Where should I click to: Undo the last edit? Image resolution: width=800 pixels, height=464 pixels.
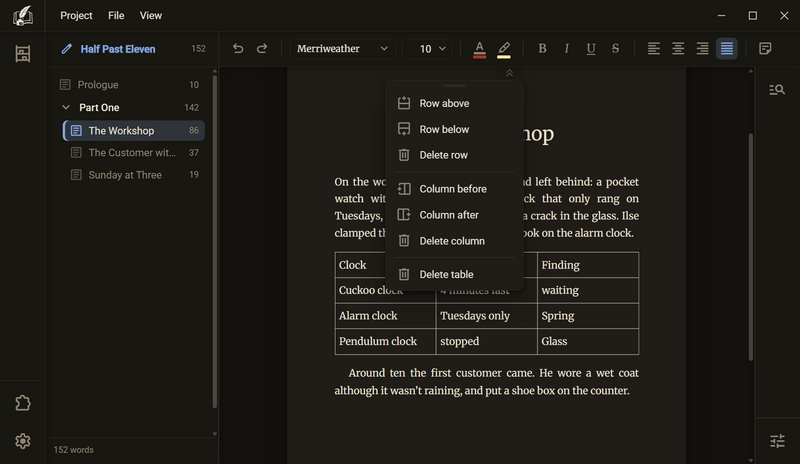[x=238, y=48]
